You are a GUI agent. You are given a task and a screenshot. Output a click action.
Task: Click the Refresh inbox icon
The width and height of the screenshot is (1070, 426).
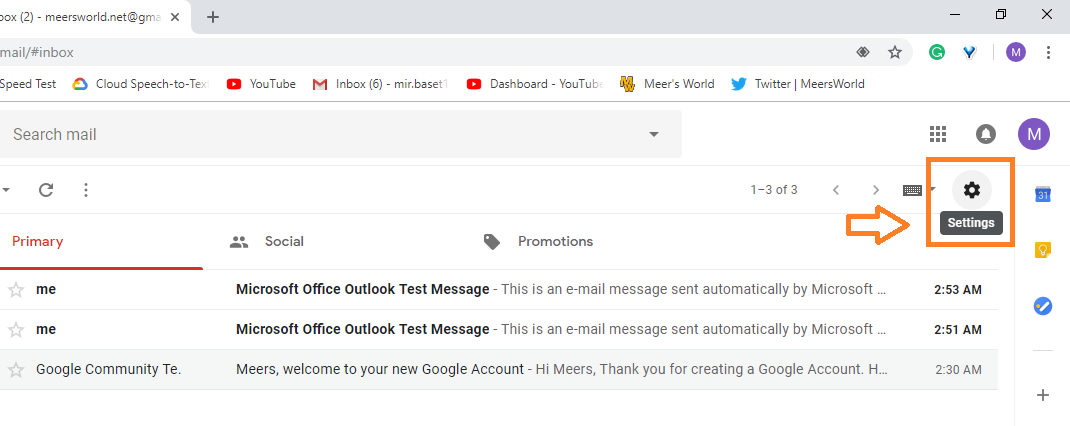coord(46,190)
